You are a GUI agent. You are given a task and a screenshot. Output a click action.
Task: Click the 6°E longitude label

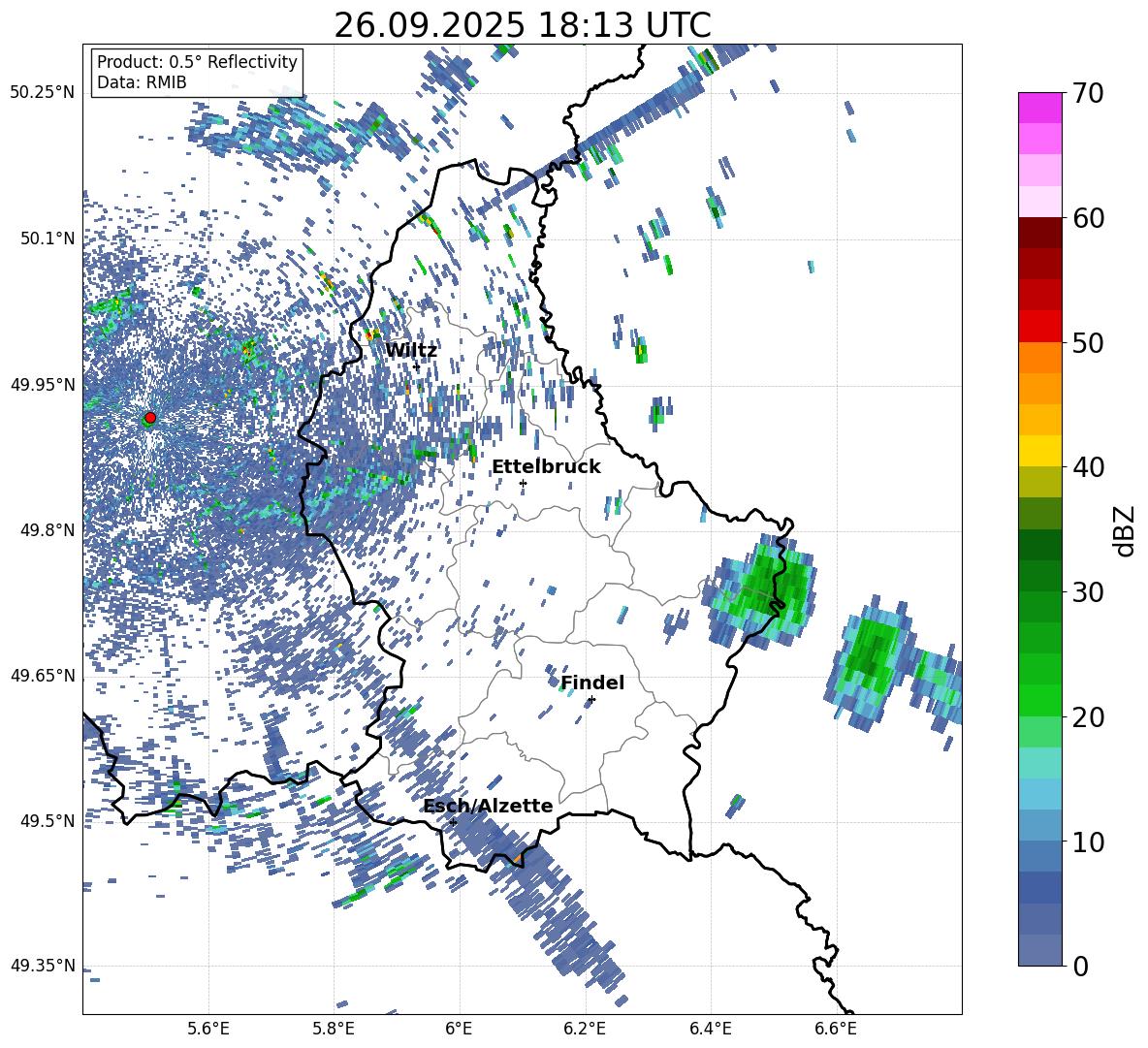pos(459,1030)
